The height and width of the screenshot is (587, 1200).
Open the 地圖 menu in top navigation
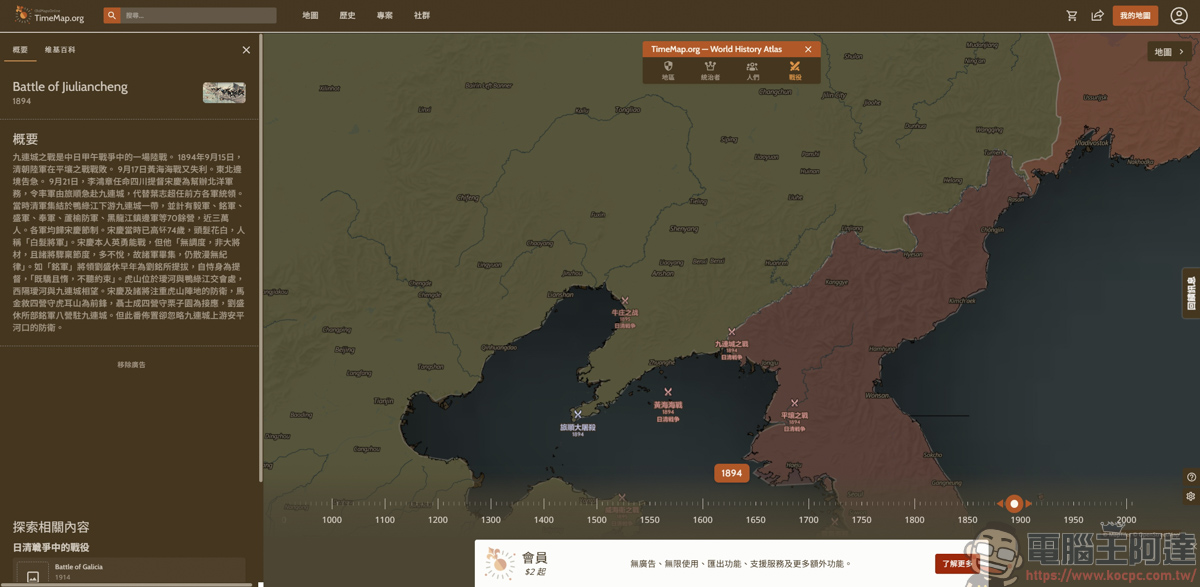[x=310, y=16]
